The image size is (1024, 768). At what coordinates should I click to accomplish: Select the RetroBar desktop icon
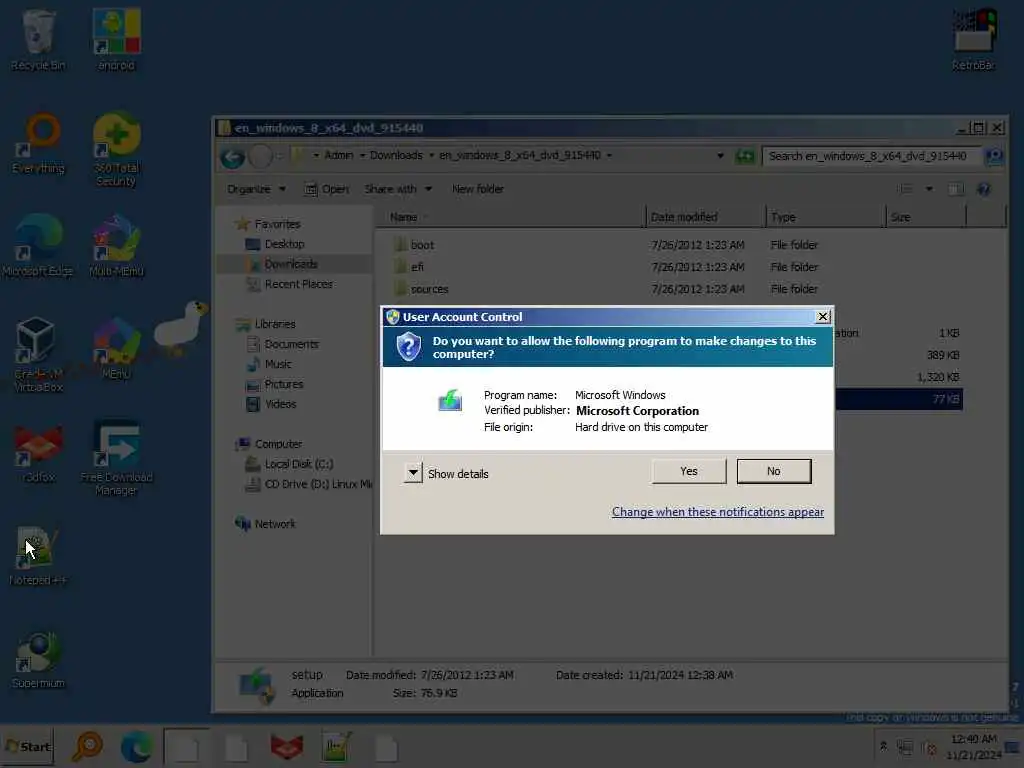974,39
